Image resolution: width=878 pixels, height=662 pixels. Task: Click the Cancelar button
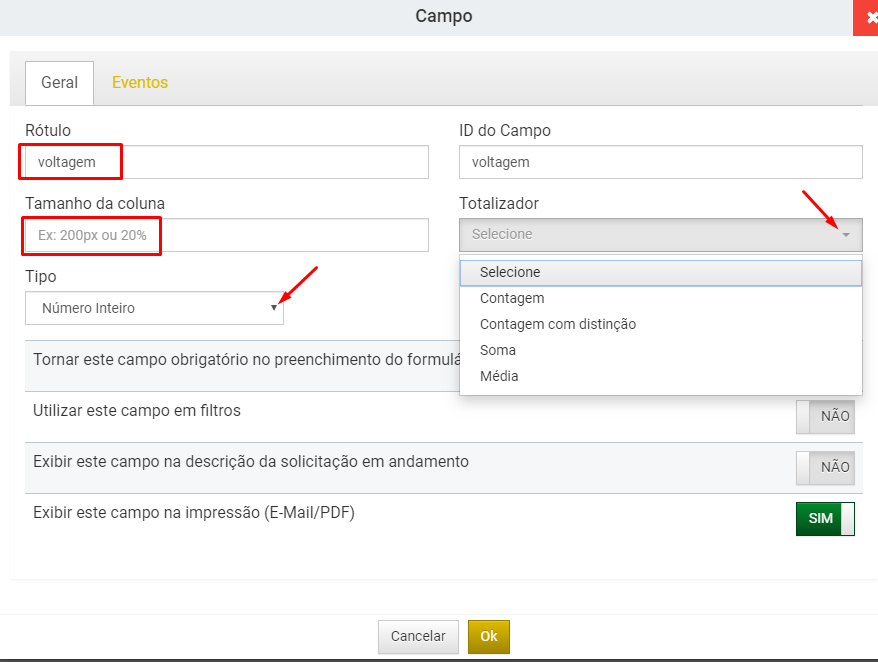click(418, 637)
